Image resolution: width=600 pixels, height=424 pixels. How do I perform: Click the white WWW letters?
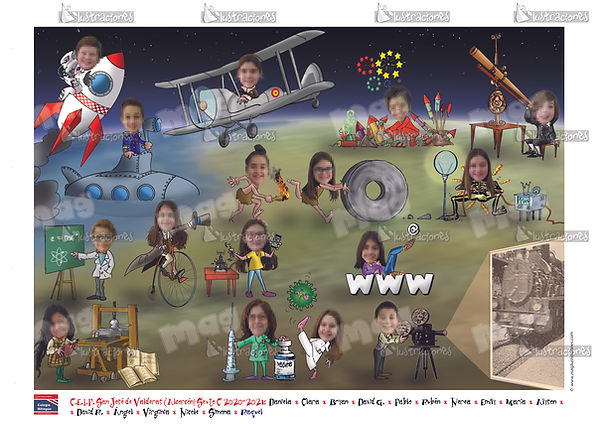[x=390, y=284]
